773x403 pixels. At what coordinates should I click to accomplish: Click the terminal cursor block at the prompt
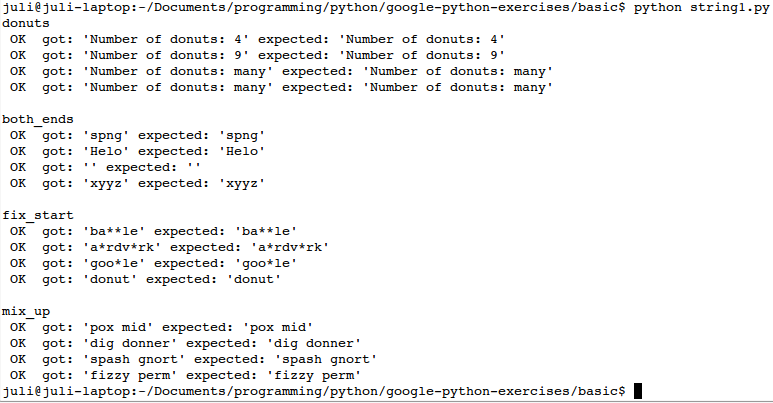point(637,391)
